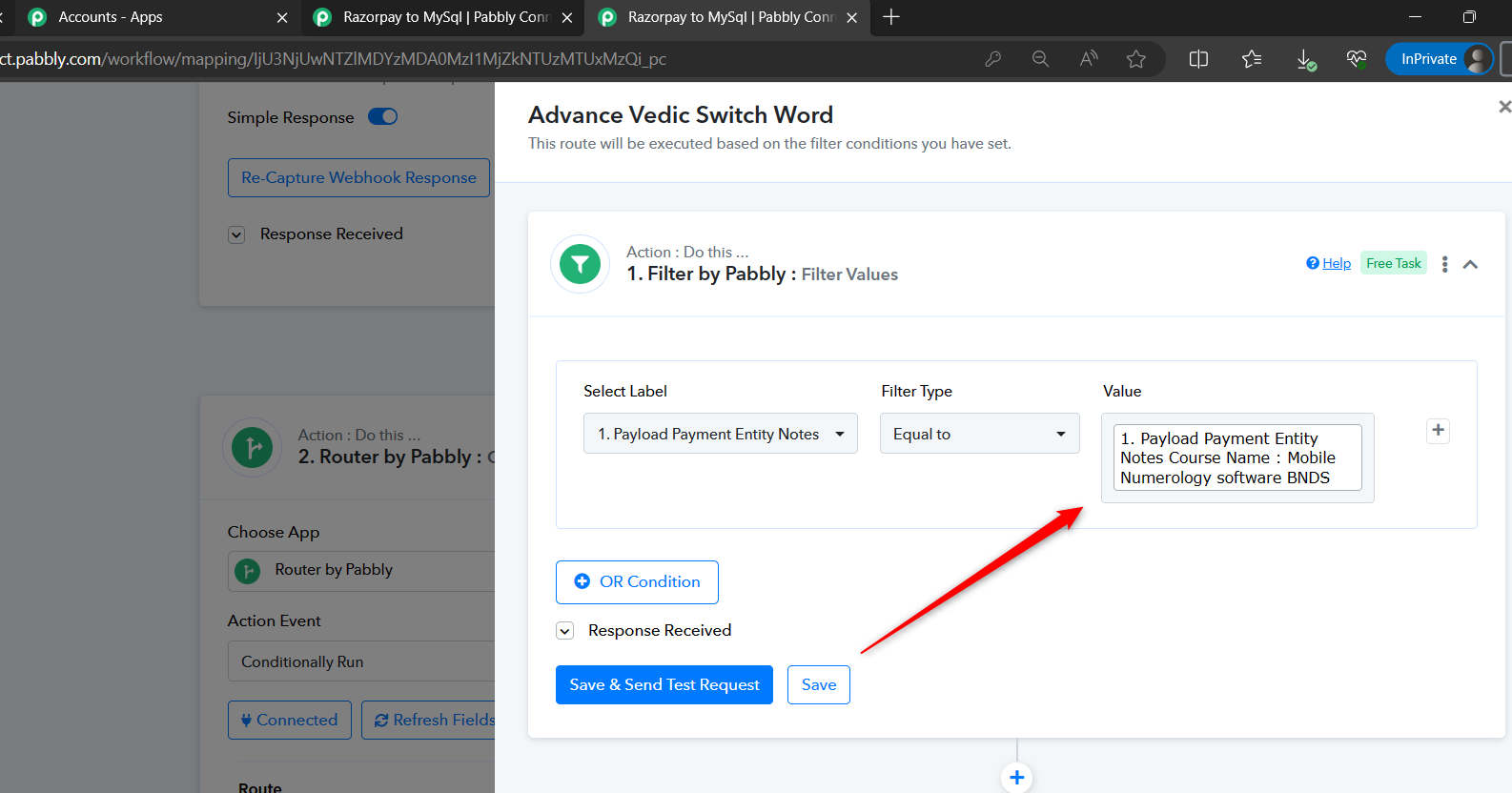Open the Action Event Conditionally Run dropdown
The width and height of the screenshot is (1512, 793).
tap(361, 661)
